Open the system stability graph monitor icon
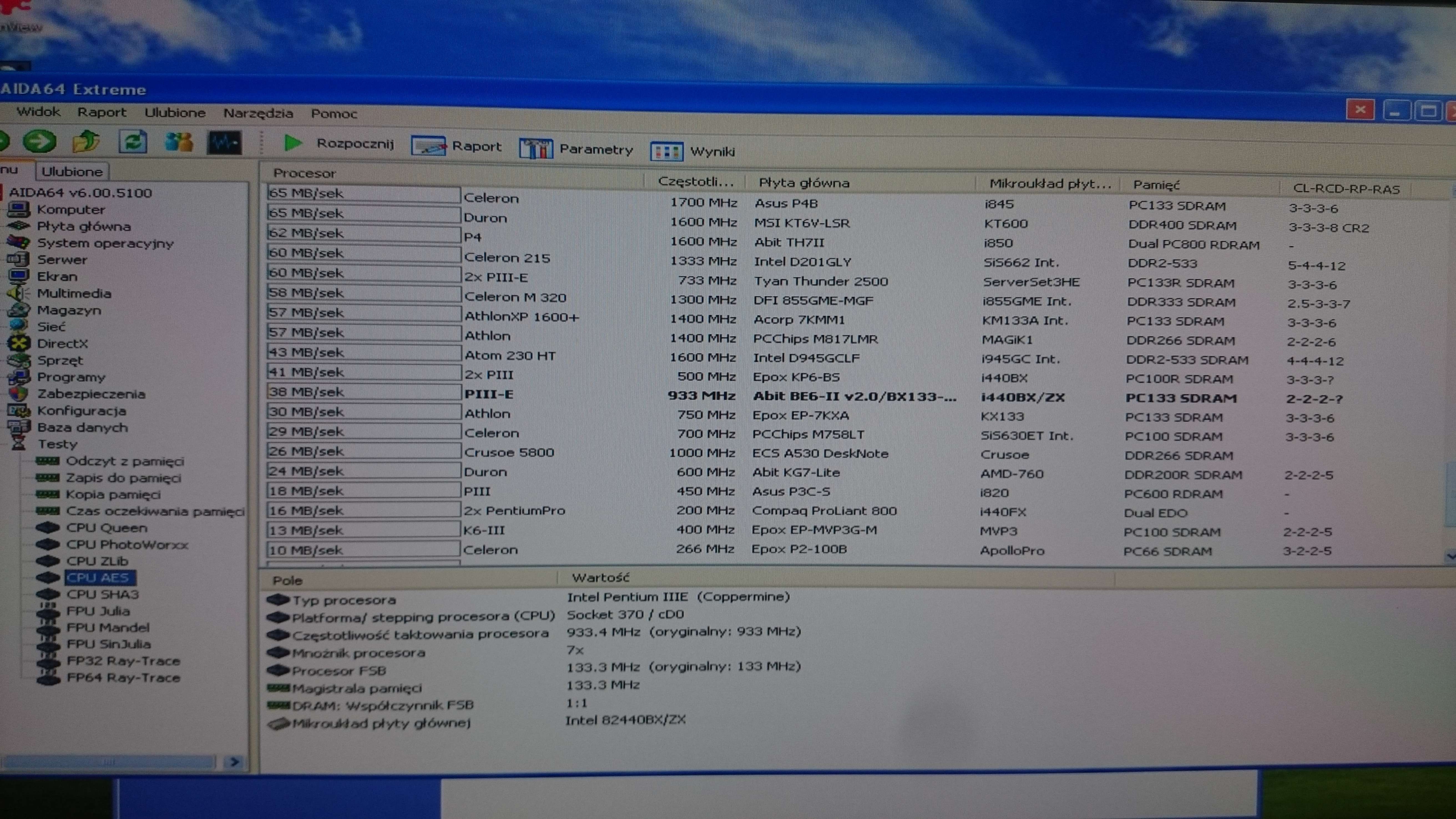This screenshot has width=1456, height=819. 224,143
